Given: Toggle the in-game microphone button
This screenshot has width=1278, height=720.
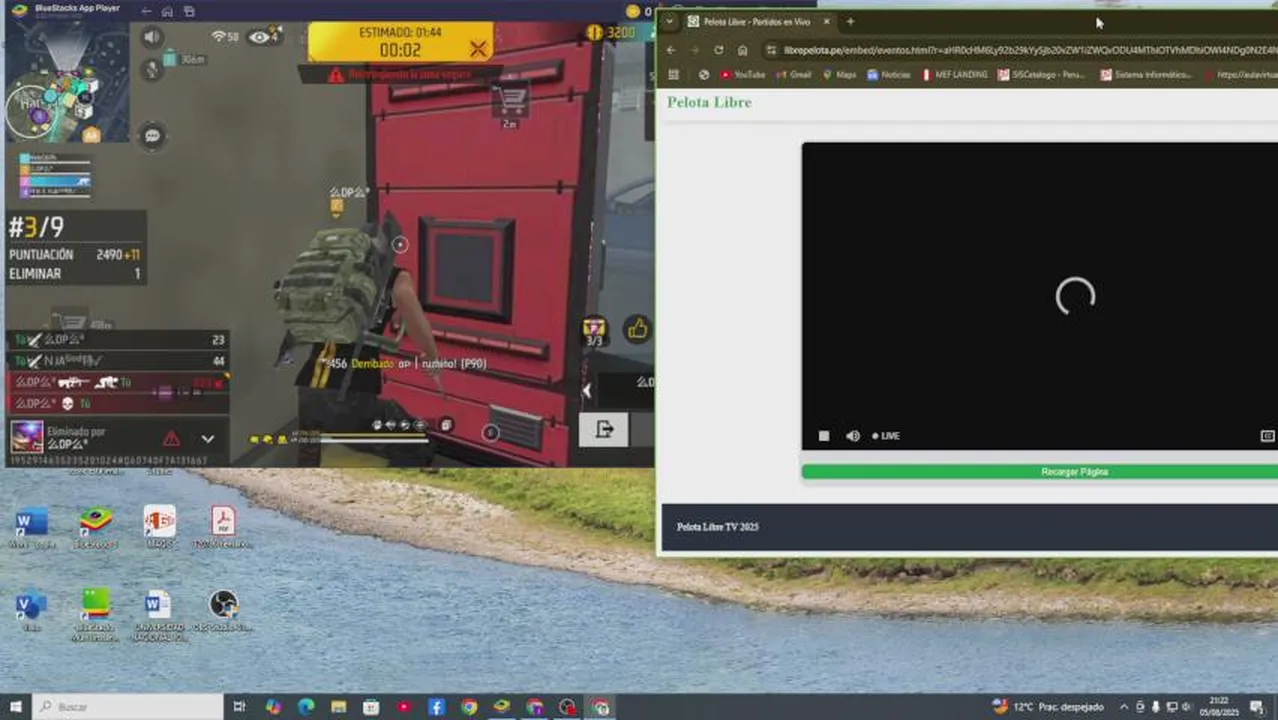Looking at the screenshot, I should pyautogui.click(x=152, y=68).
